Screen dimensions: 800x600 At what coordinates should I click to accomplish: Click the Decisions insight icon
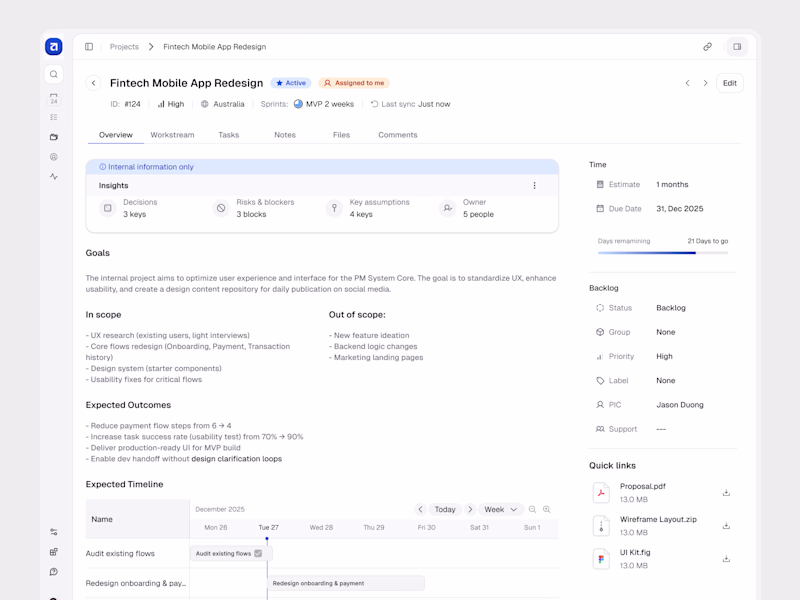pyautogui.click(x=108, y=208)
